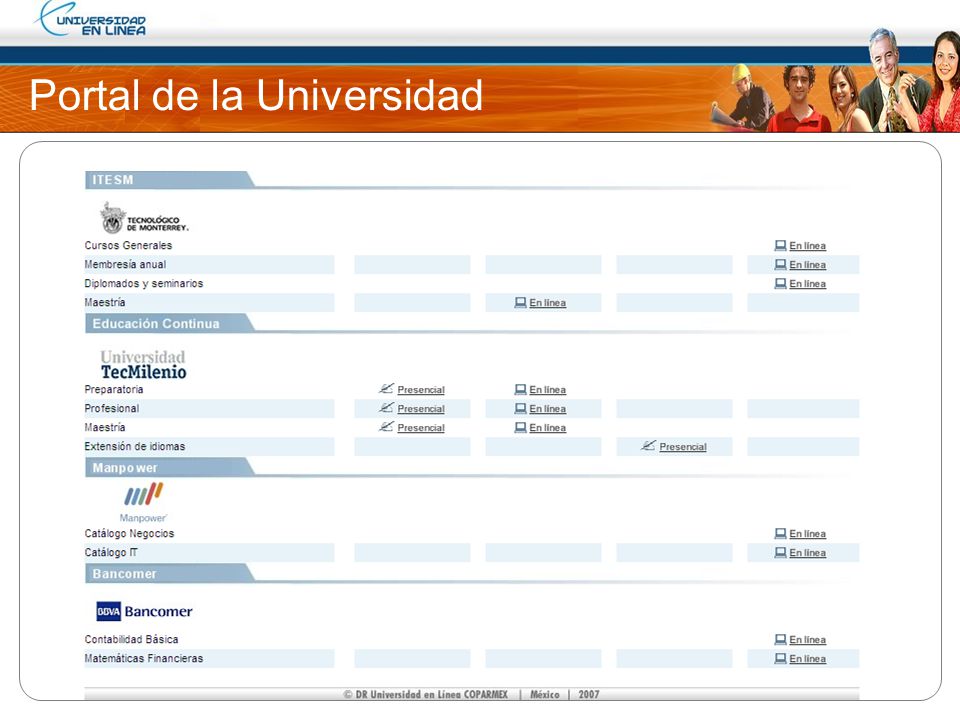The image size is (960, 720).
Task: Open En línea link for Catálogo IT
Action: 808,553
